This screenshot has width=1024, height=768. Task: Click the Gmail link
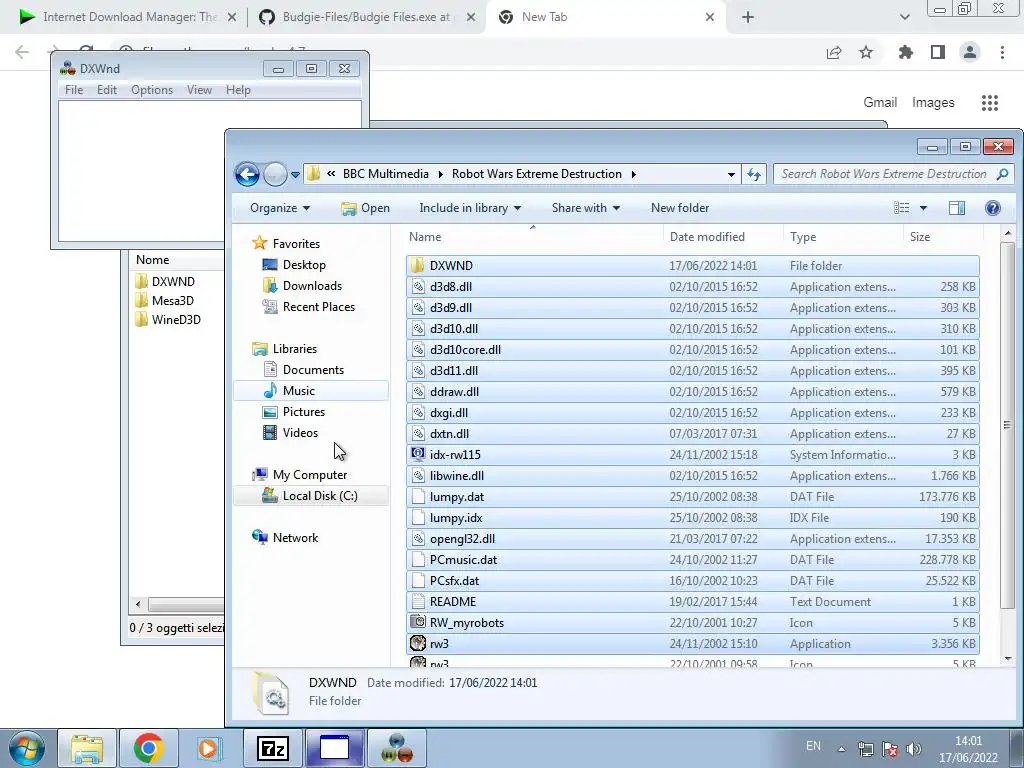pyautogui.click(x=880, y=103)
